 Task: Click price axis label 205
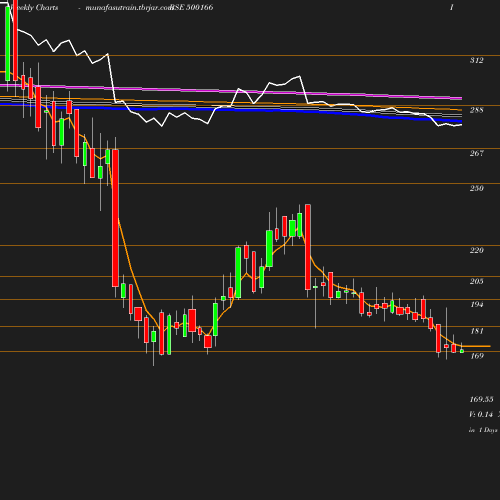click(476, 281)
